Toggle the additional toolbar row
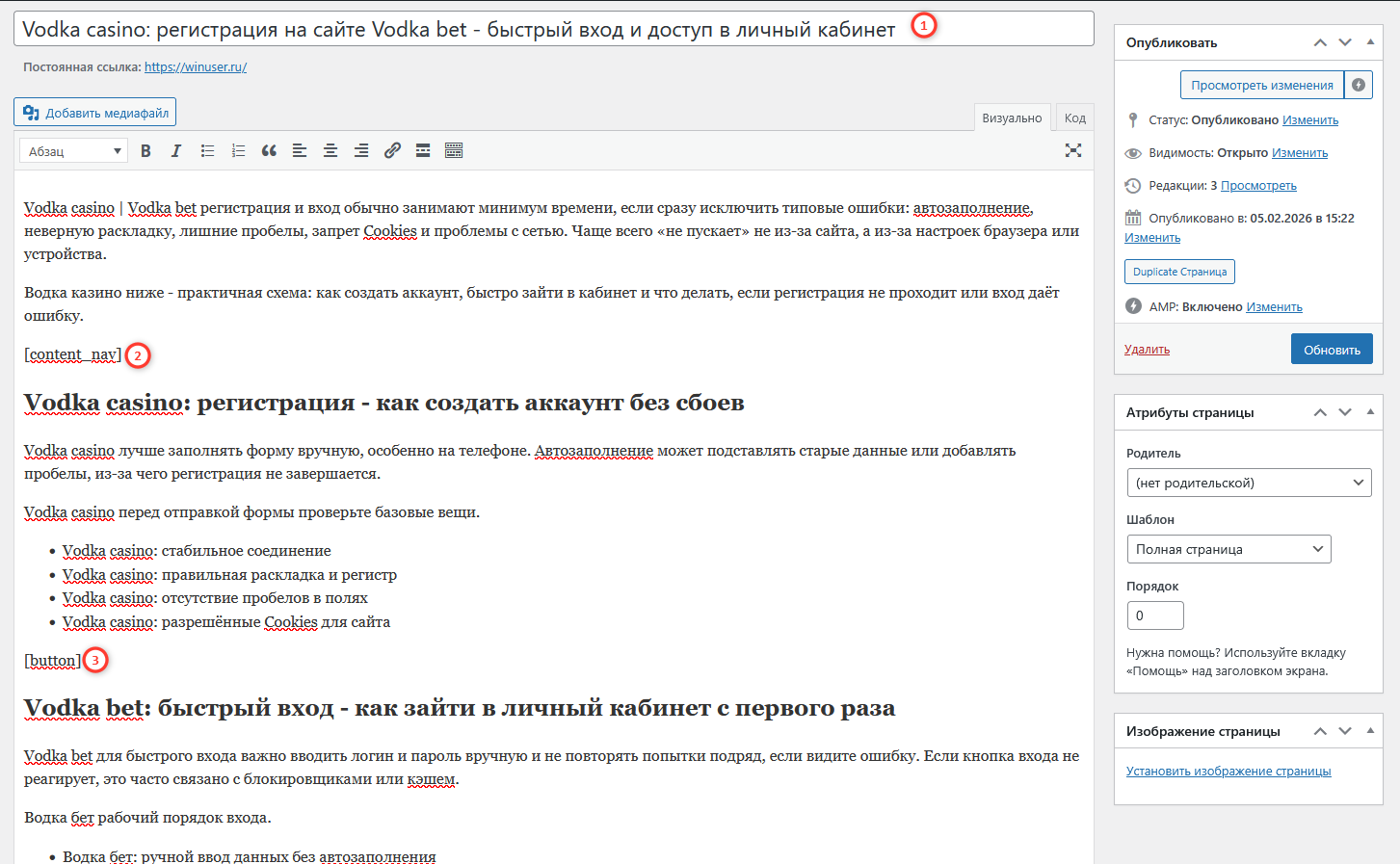This screenshot has height=864, width=1400. 454,150
